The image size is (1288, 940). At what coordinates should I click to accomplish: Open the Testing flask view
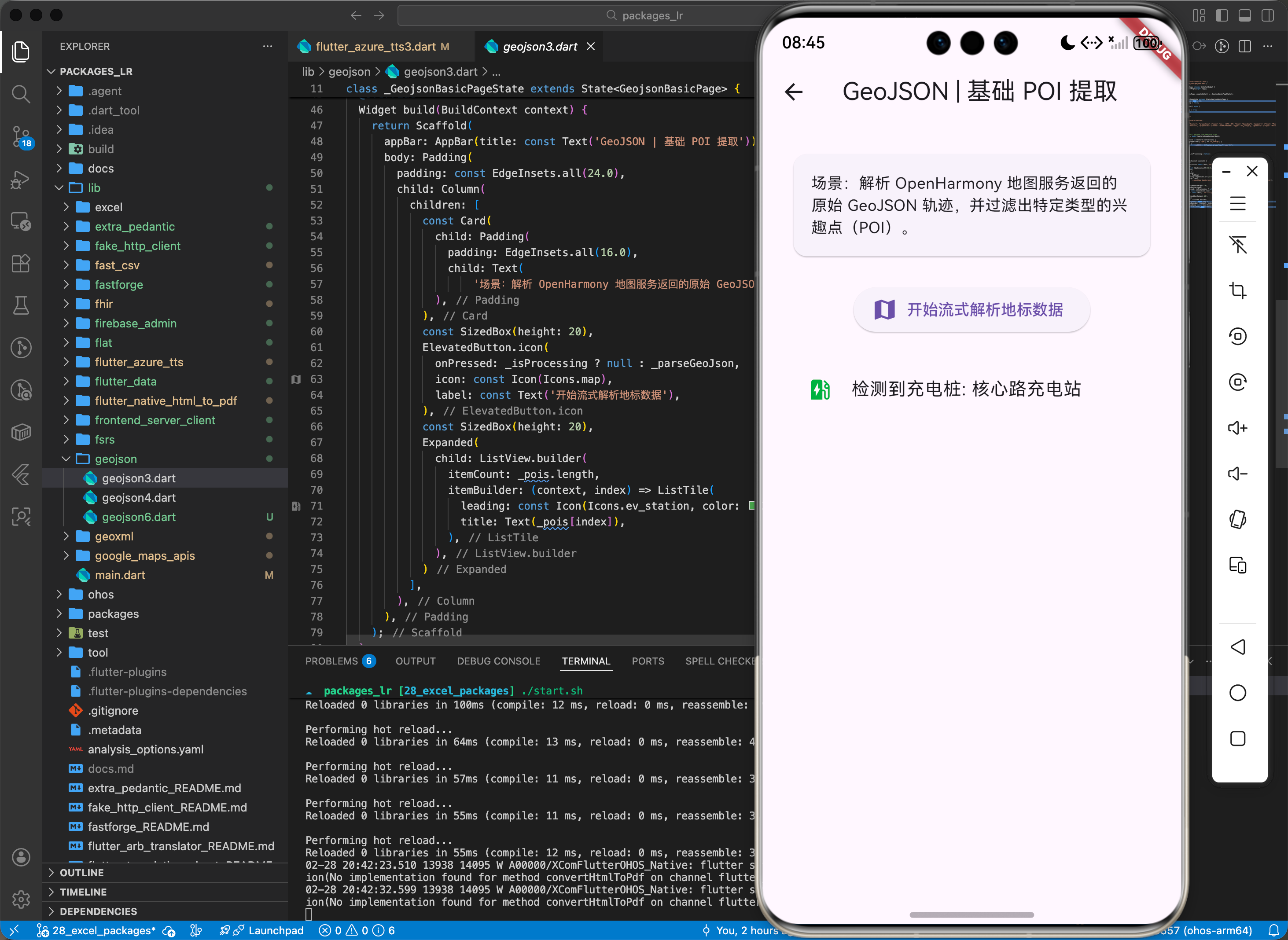21,305
